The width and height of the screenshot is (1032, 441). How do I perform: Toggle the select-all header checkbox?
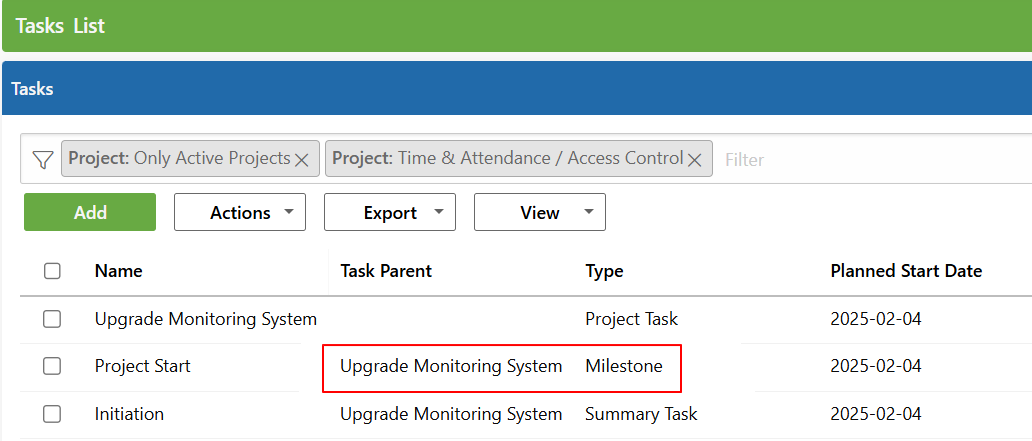(x=52, y=271)
